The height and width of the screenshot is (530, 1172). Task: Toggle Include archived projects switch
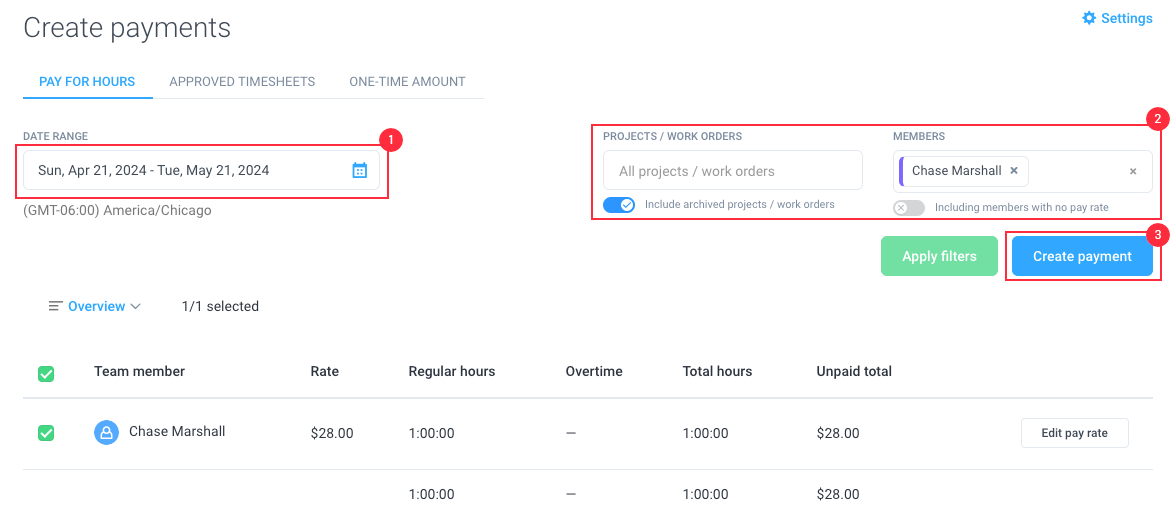coord(619,205)
